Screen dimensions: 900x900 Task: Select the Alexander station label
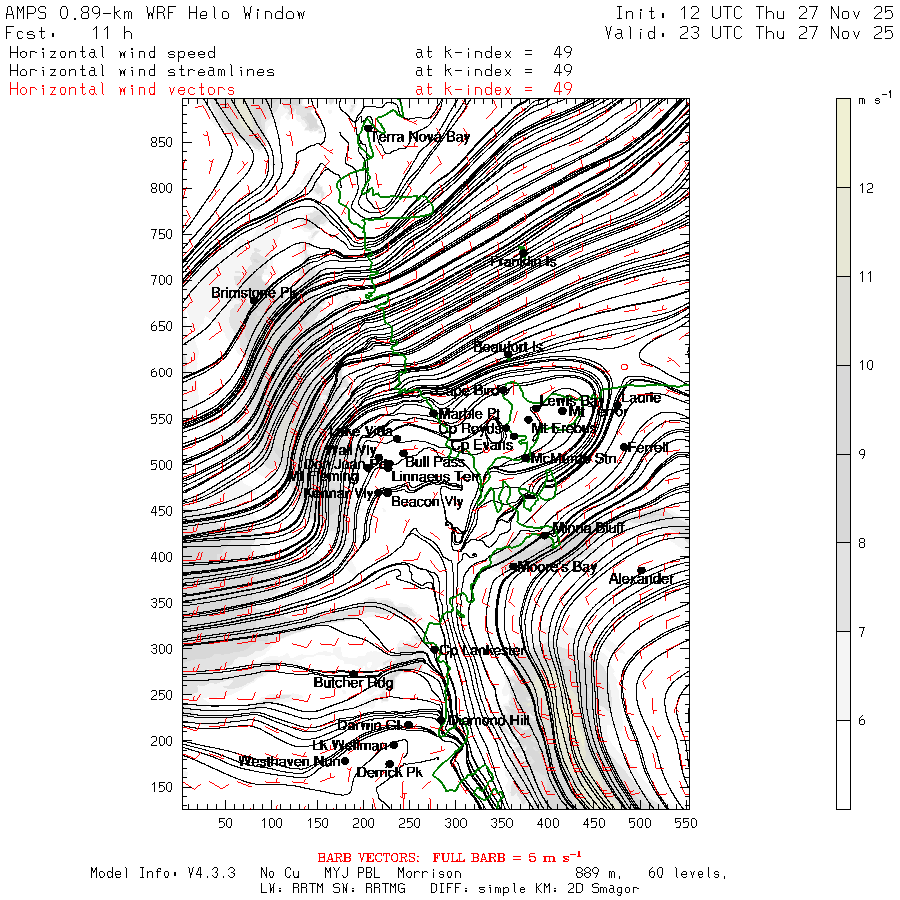tap(641, 579)
